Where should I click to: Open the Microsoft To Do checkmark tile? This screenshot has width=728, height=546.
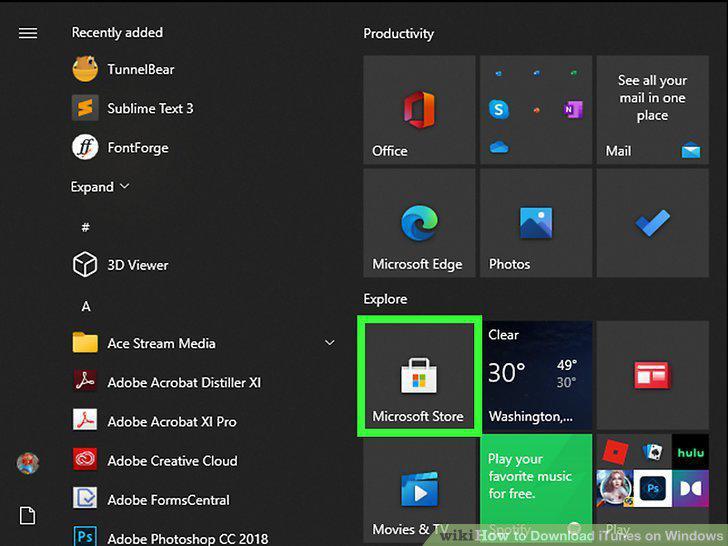coord(652,223)
